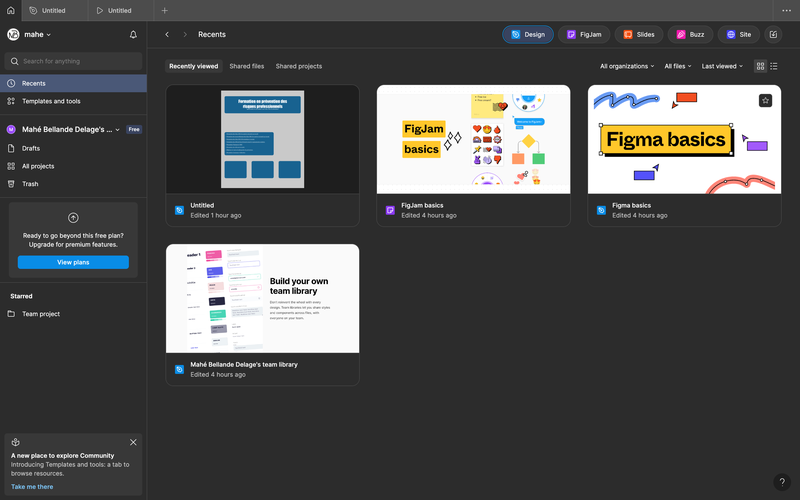Viewport: 800px width, 500px height.
Task: Star the Figma basics file
Action: pos(765,101)
